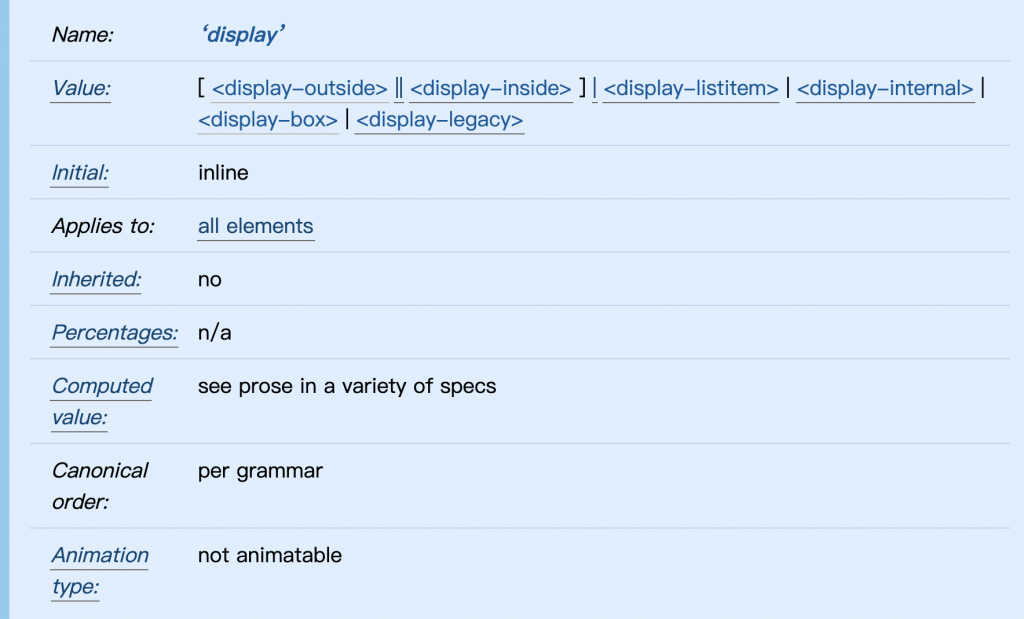Click the Inherited label link

coord(96,279)
